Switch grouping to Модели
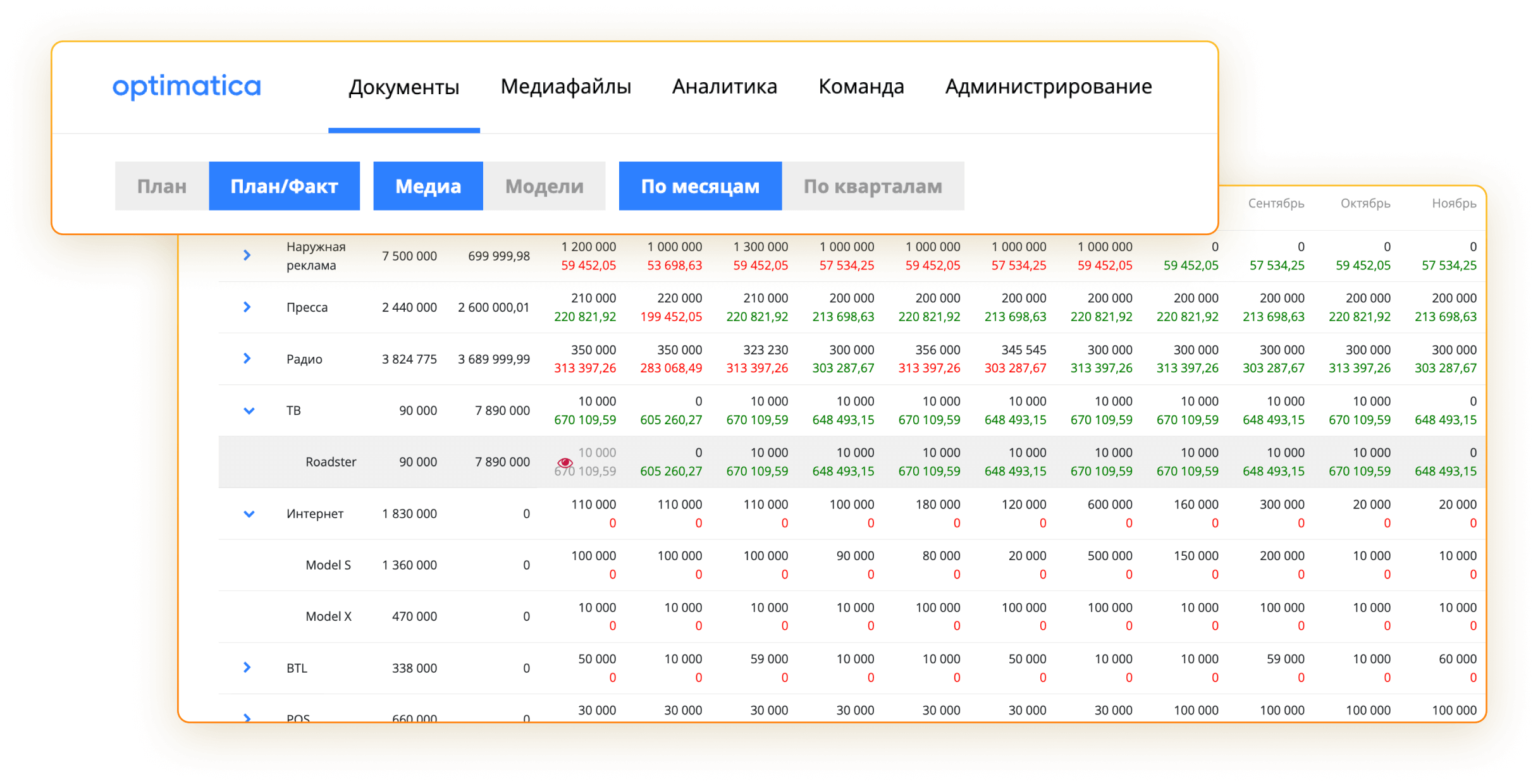The height and width of the screenshot is (784, 1538). point(544,187)
